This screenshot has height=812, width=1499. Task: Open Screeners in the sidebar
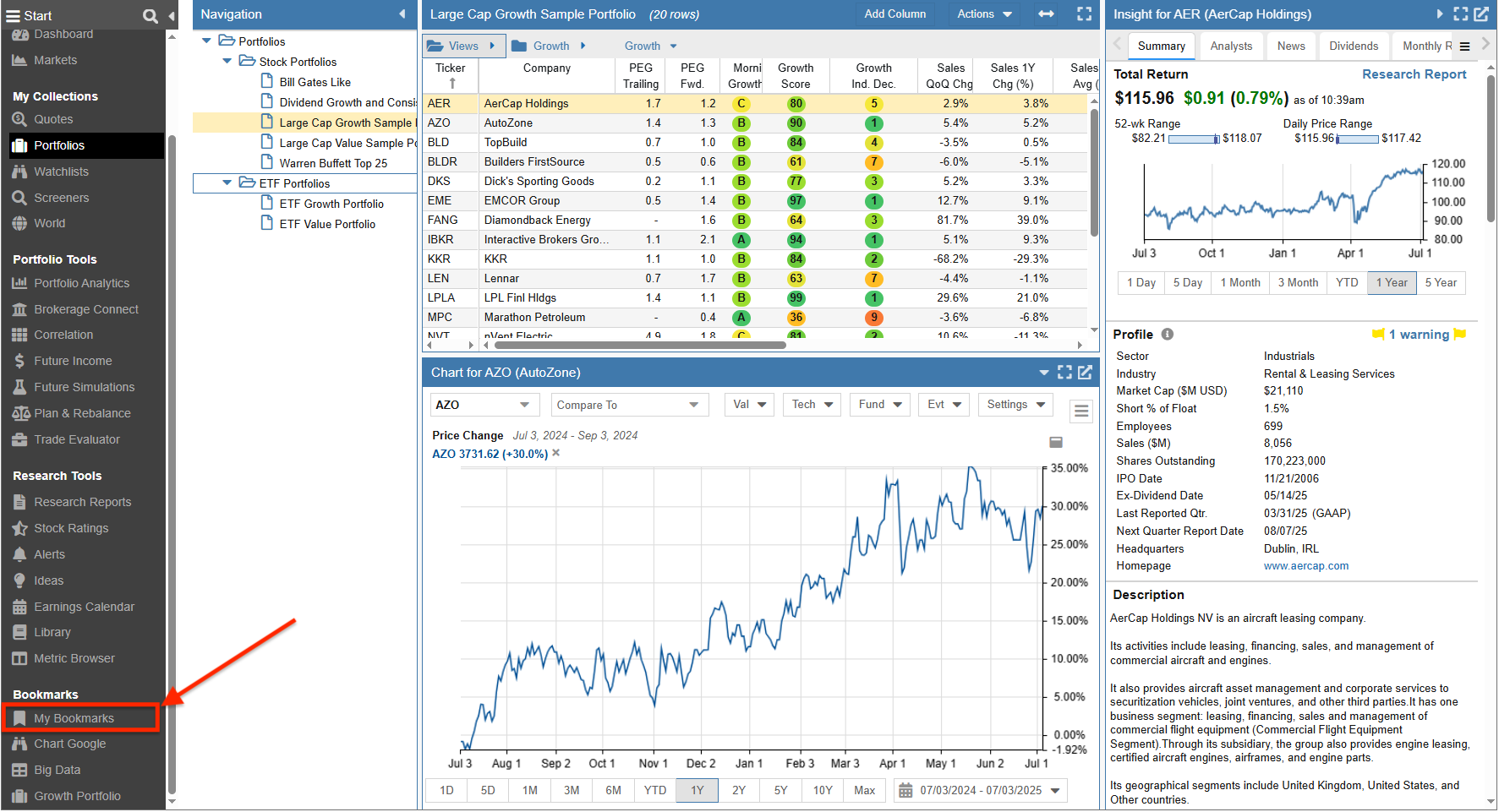click(61, 198)
